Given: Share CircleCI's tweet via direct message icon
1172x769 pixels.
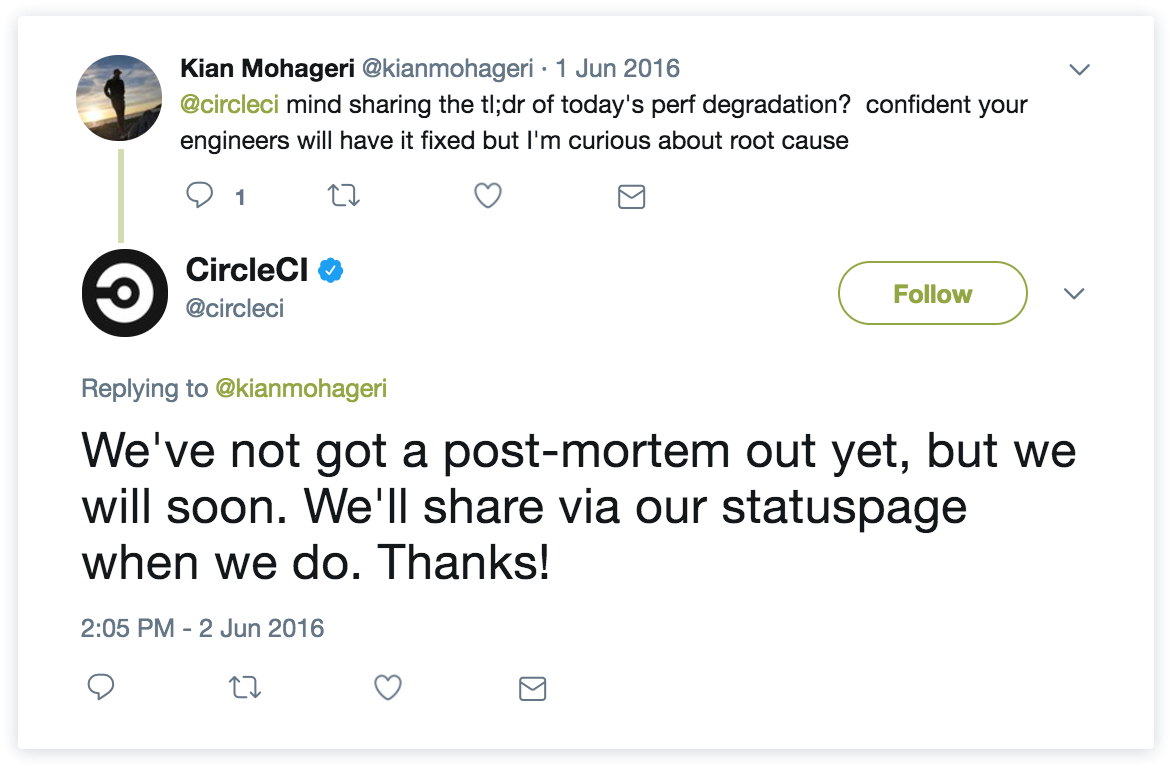Looking at the screenshot, I should (532, 688).
